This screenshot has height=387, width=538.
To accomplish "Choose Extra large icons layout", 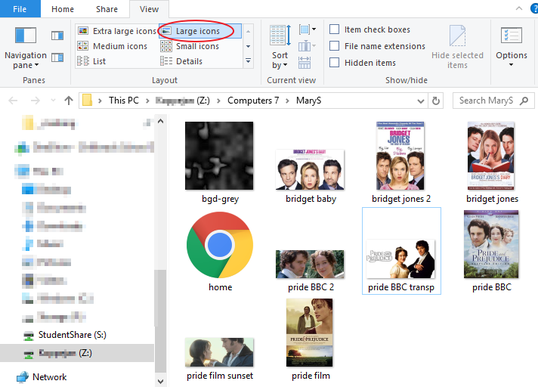I will (x=117, y=31).
